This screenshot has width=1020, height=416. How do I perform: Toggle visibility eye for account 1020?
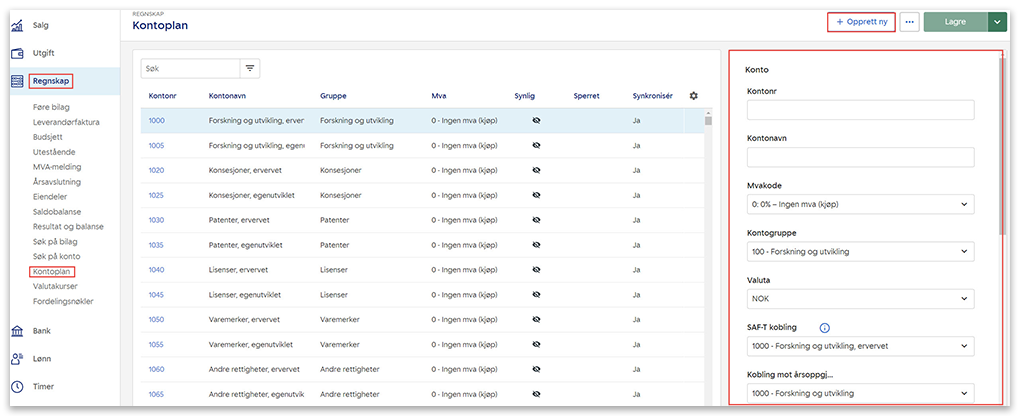(x=536, y=170)
